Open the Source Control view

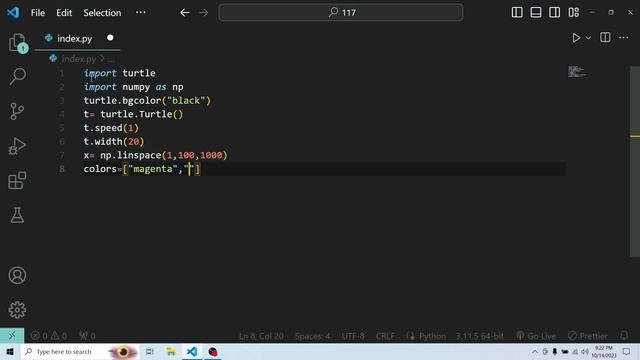point(17,111)
